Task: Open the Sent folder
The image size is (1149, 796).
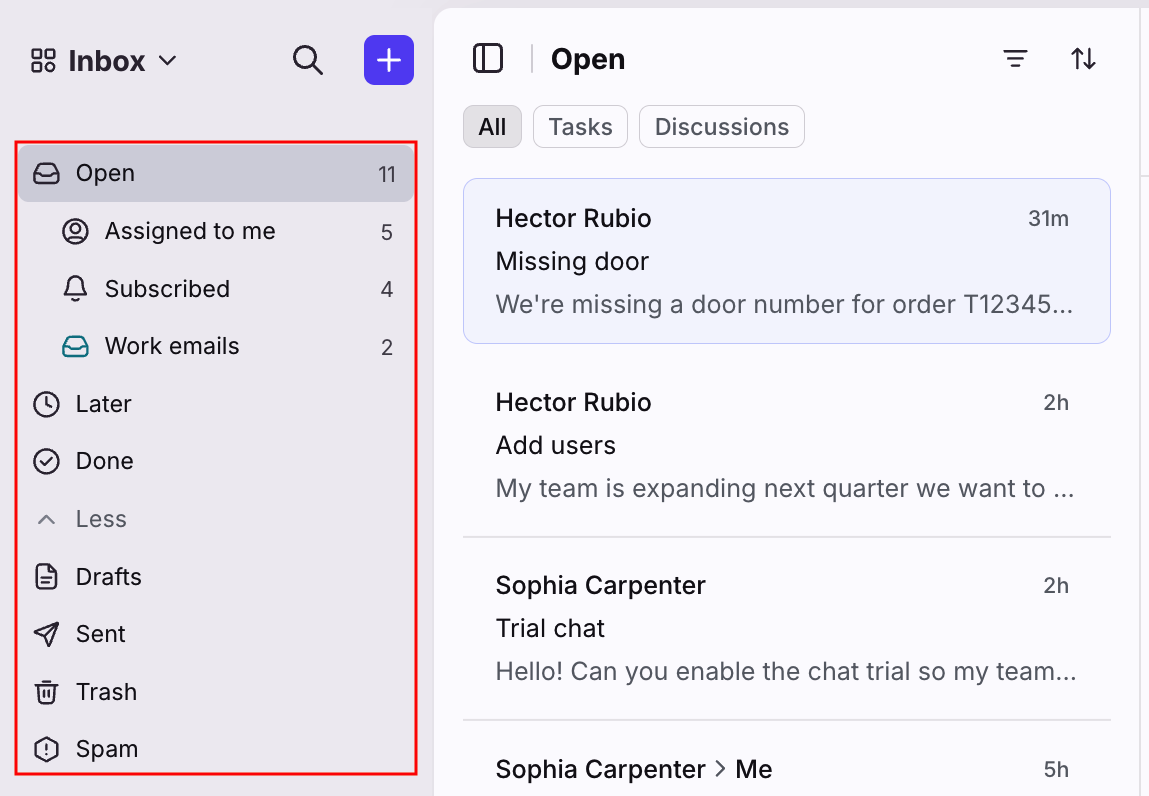Action: coord(216,634)
